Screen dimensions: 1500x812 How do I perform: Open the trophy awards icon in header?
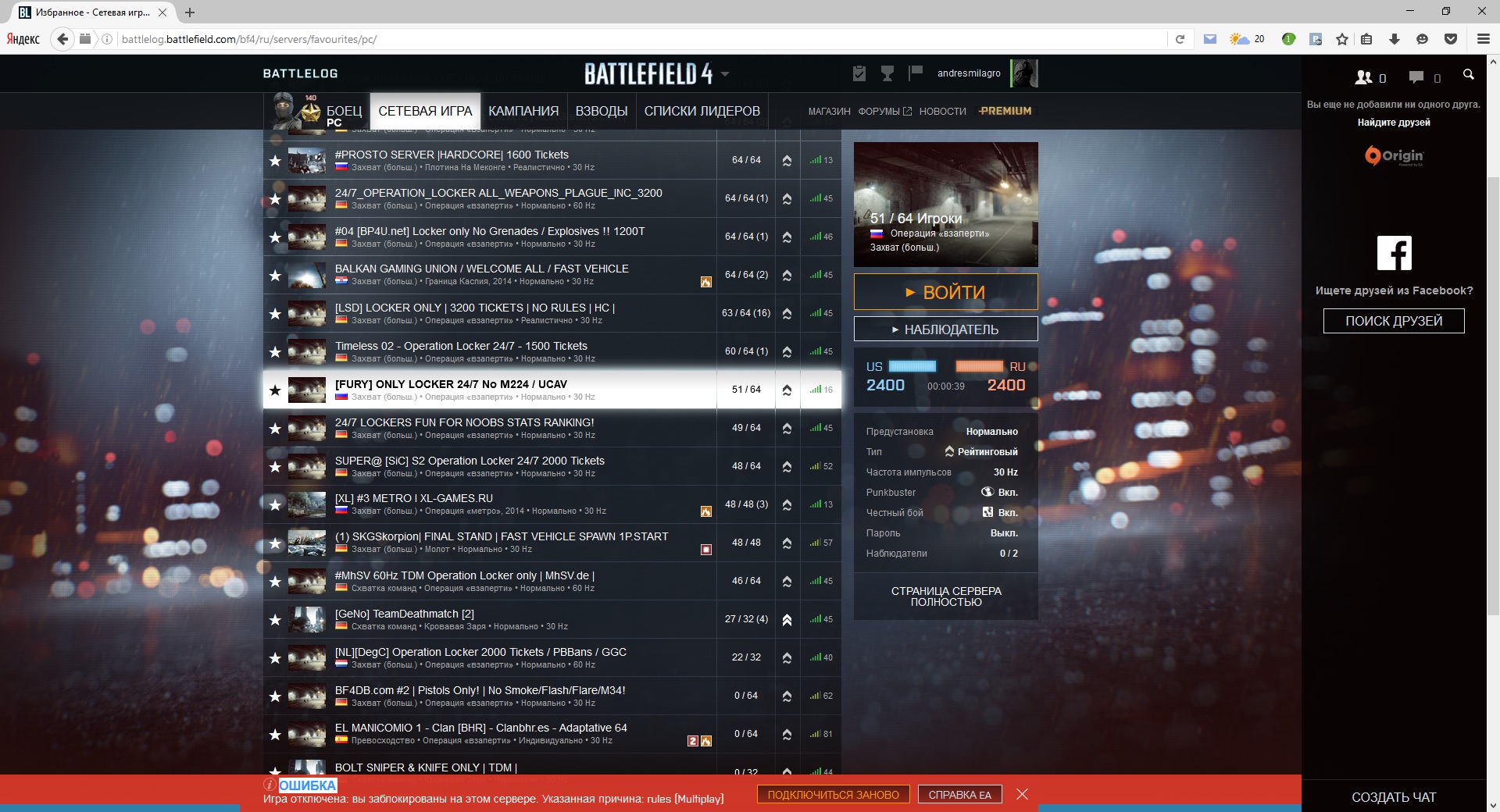887,73
